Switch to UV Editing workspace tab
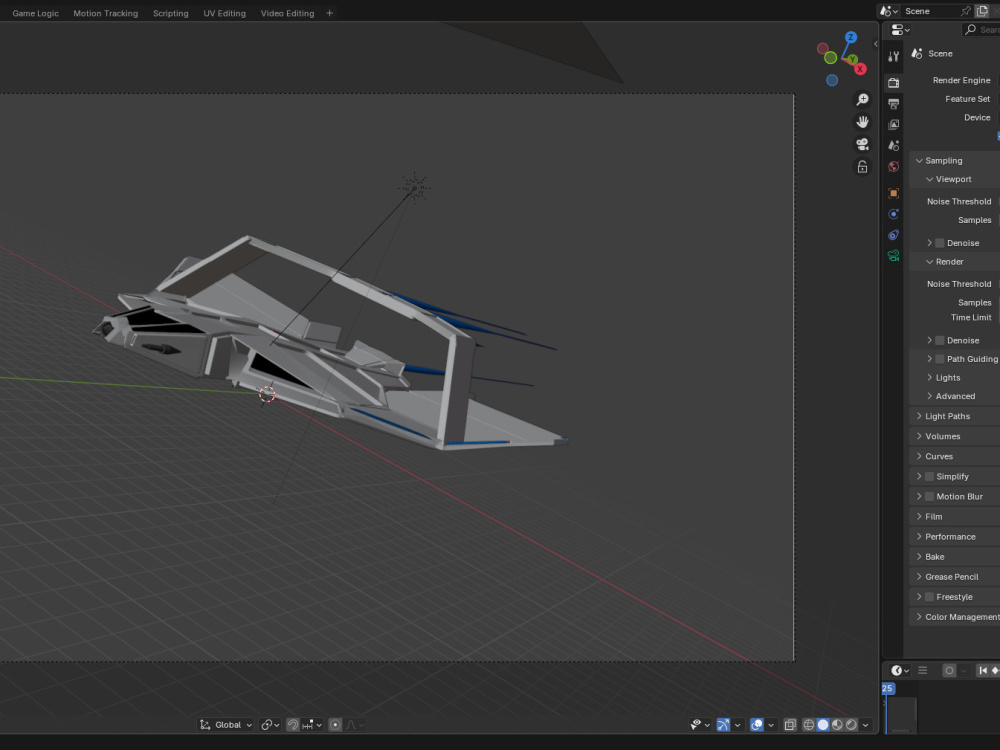 224,13
